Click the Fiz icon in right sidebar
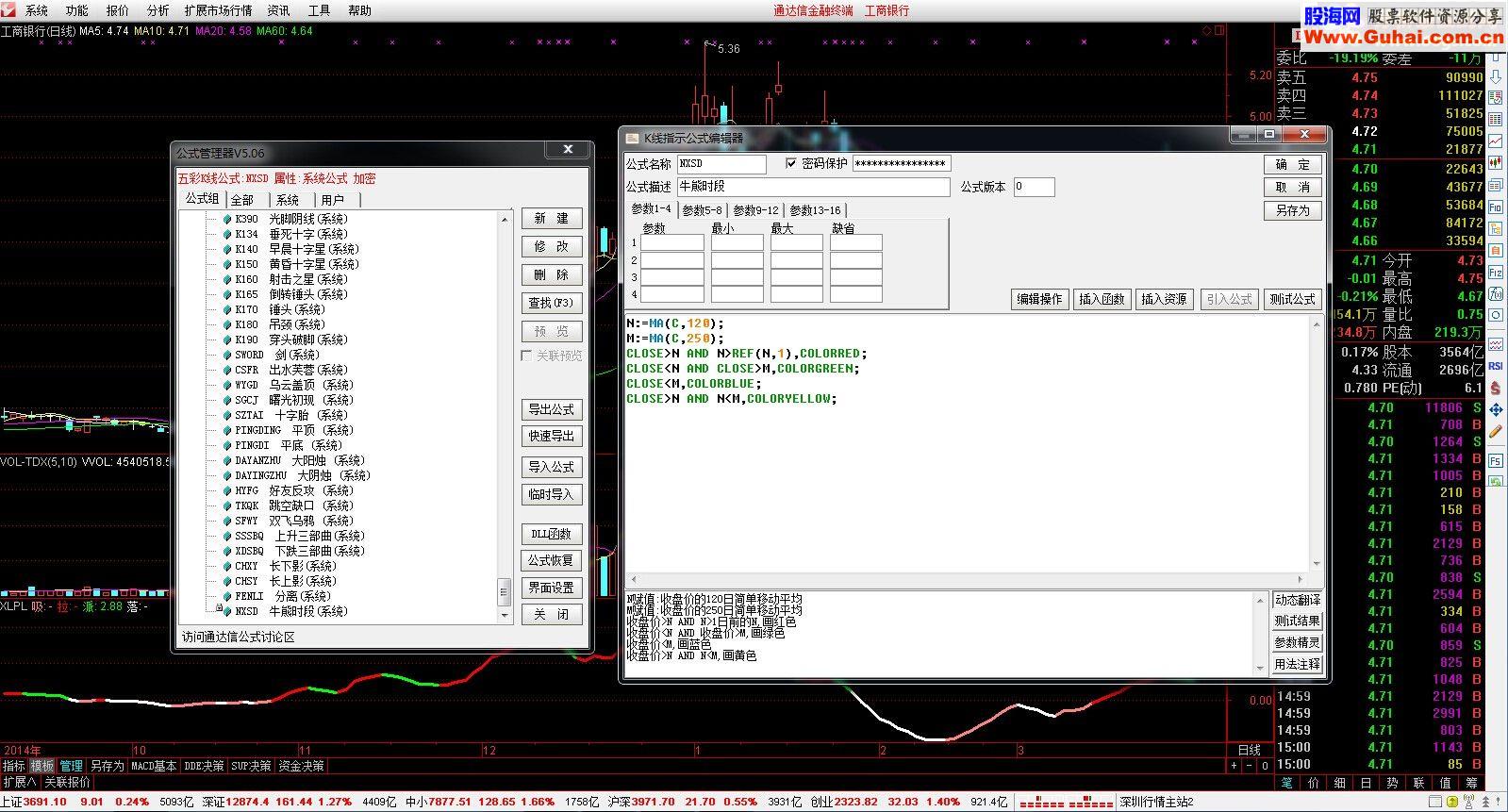This screenshot has width=1508, height=812. click(1496, 272)
